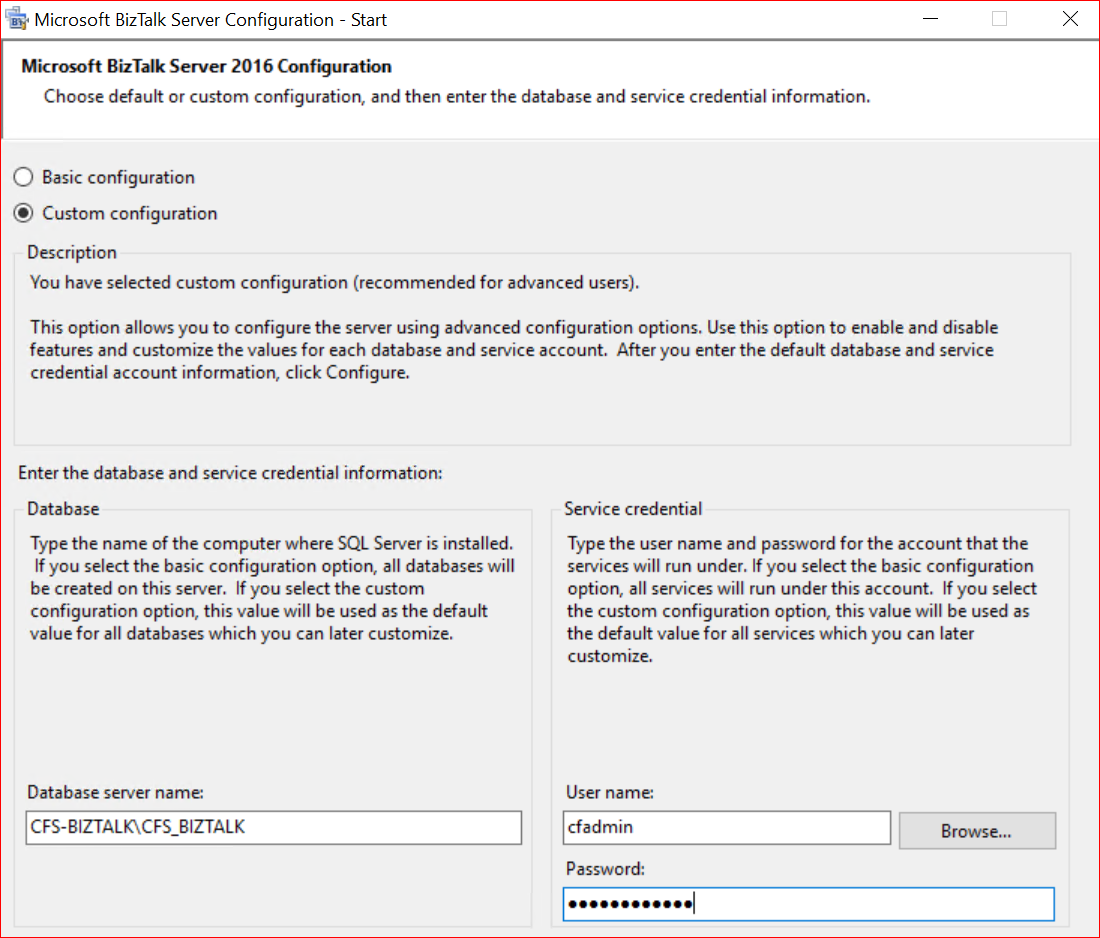Select the Basic configuration radio button
Screen dimensions: 1100x938
pyautogui.click(x=23, y=178)
